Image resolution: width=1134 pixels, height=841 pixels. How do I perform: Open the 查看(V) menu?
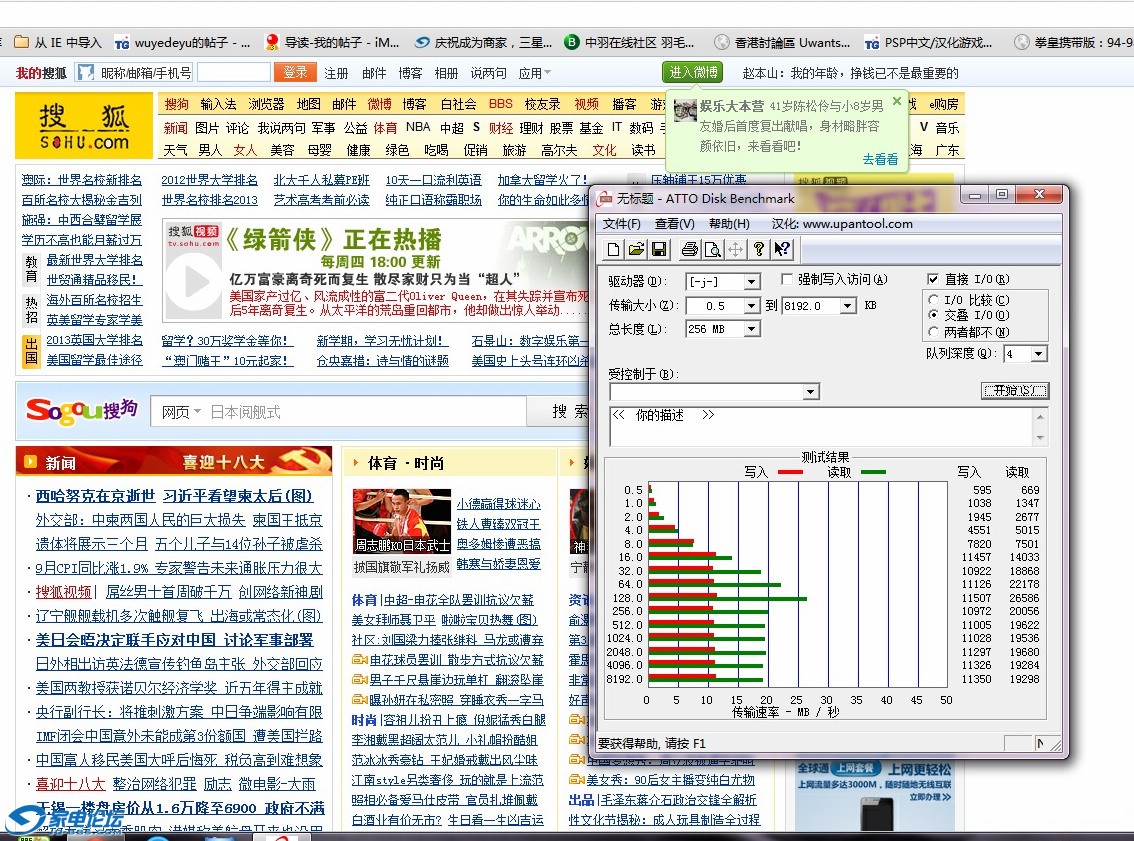(674, 224)
